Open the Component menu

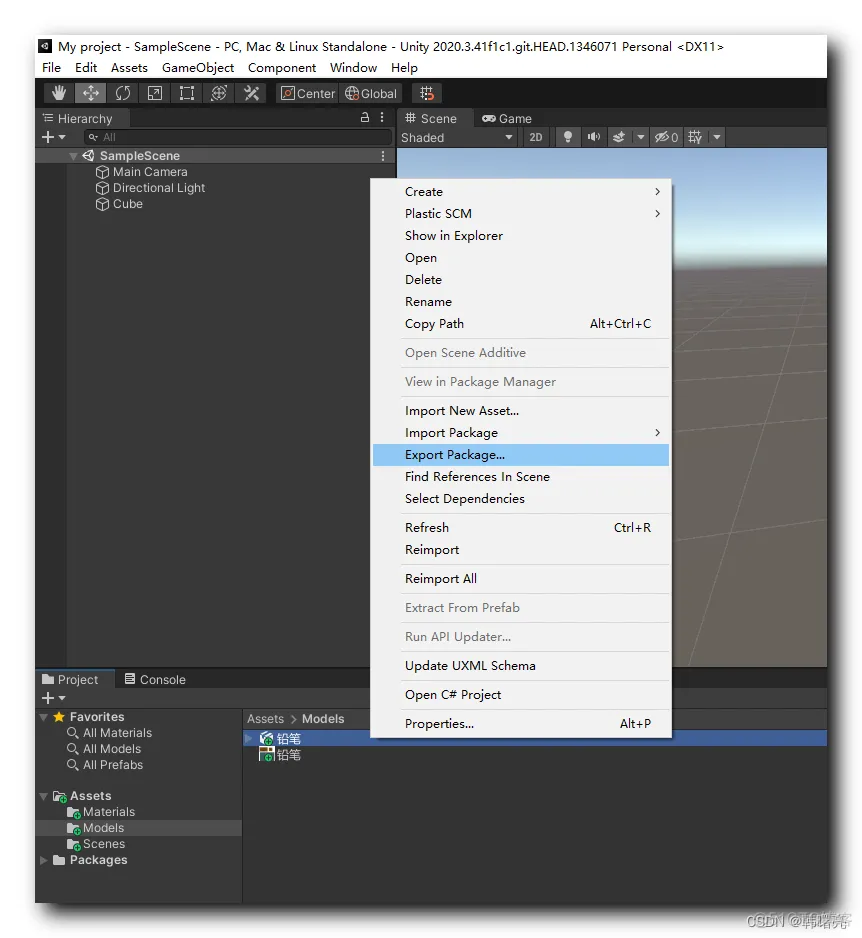click(282, 68)
